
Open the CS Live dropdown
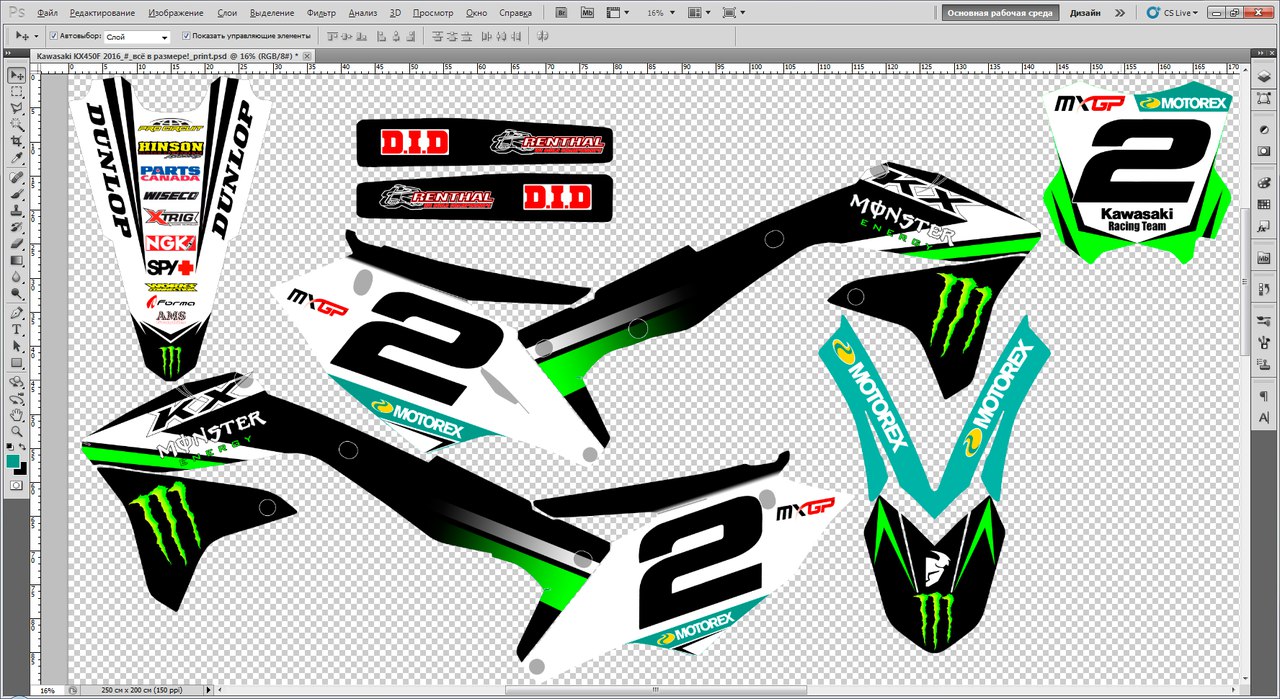click(x=1172, y=13)
